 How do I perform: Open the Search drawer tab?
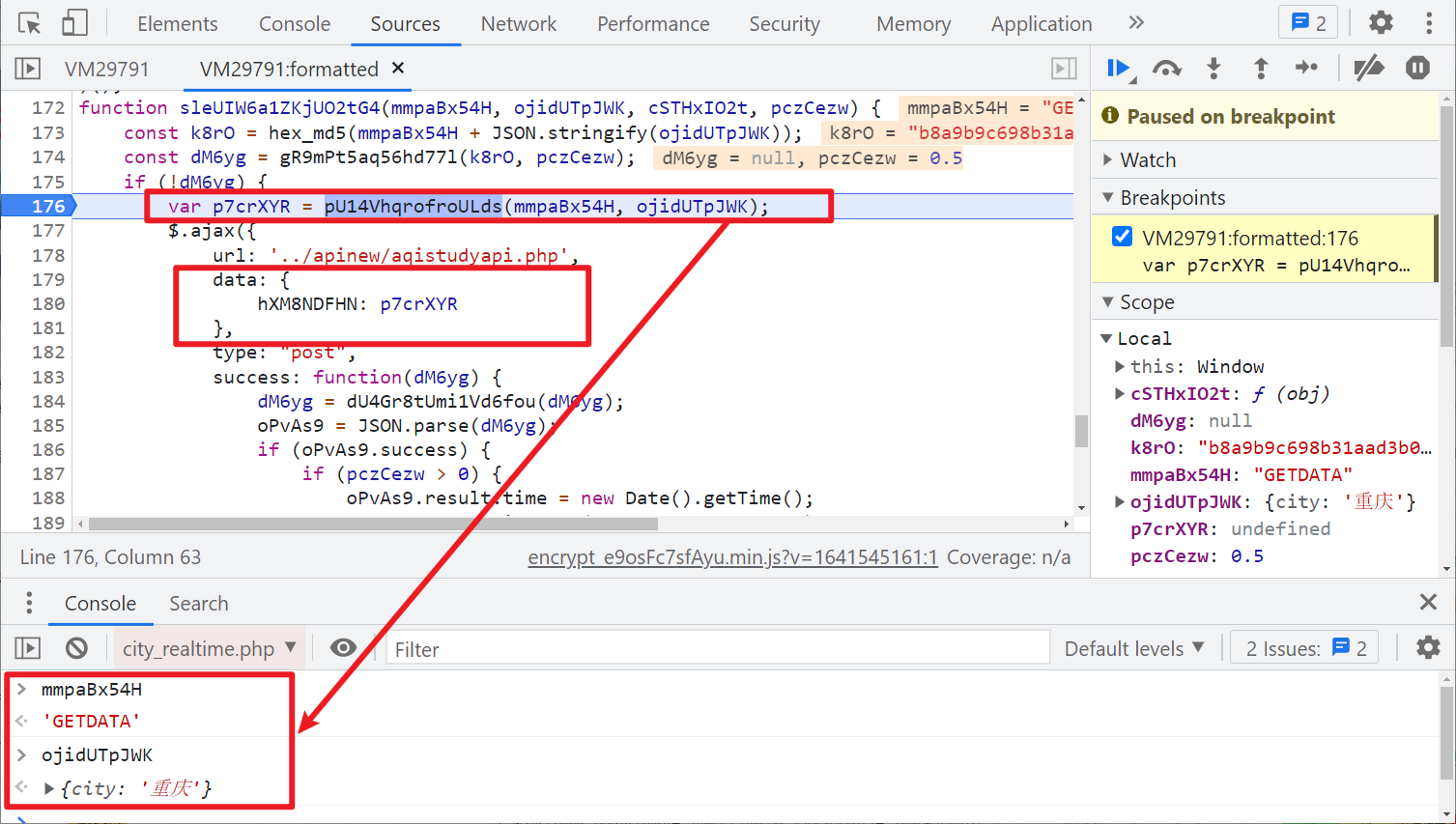pyautogui.click(x=199, y=603)
